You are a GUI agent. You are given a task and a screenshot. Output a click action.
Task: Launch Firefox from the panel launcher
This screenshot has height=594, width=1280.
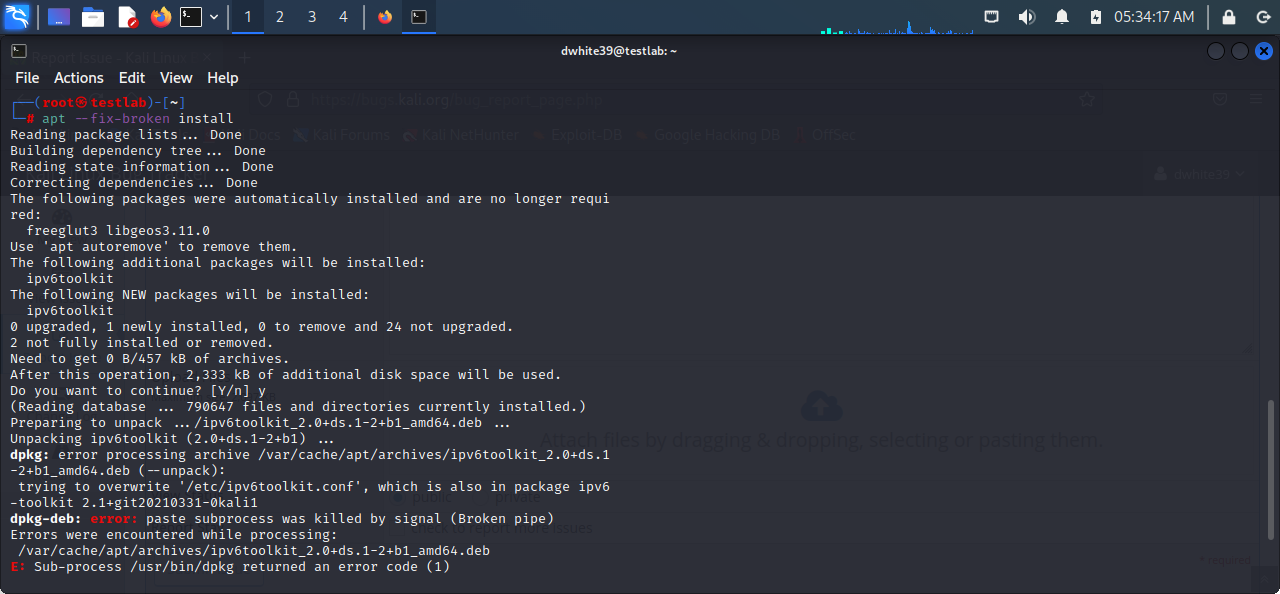point(160,17)
